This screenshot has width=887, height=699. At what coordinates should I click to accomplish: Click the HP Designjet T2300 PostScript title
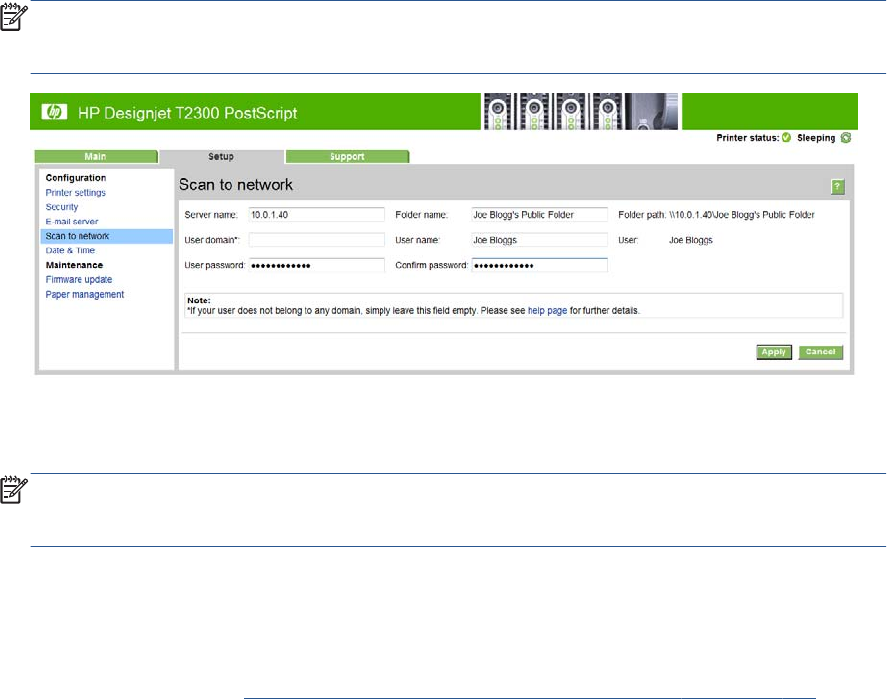click(x=187, y=113)
